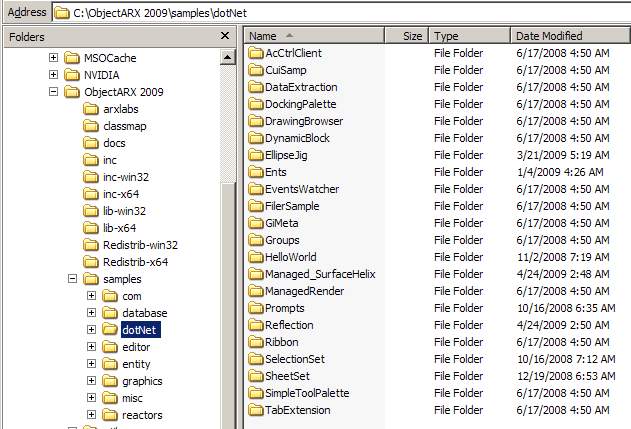Select docs in the folder tree
Screen dimensions: 631x429
click(114, 143)
